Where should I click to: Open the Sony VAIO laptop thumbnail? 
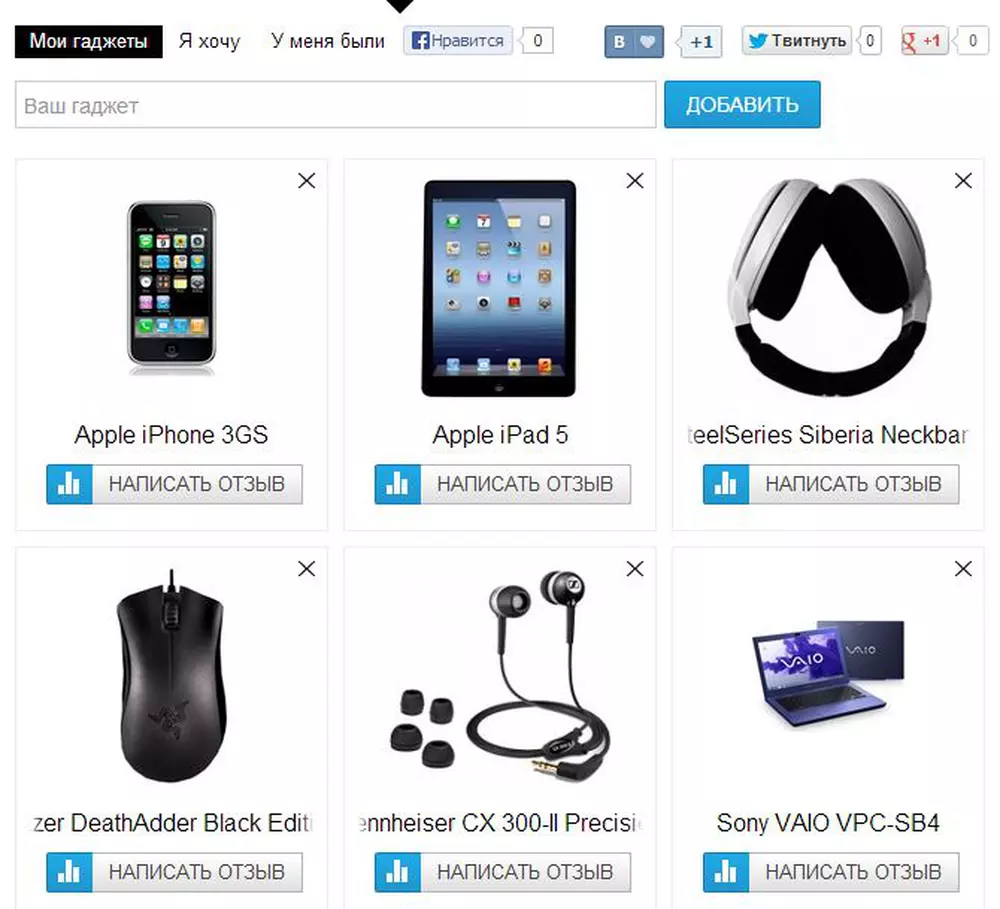(828, 673)
